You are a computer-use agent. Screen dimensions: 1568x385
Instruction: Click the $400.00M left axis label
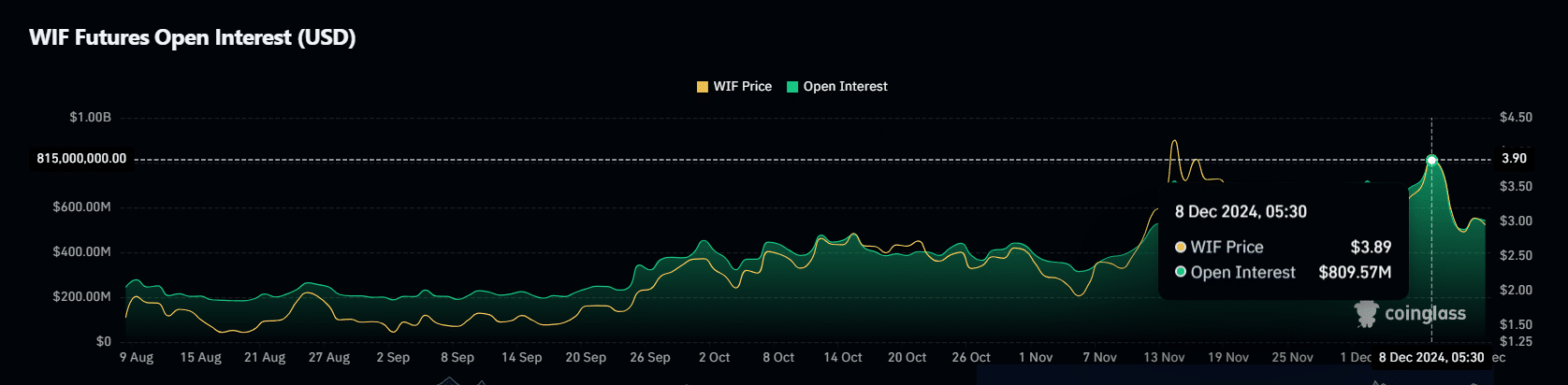tap(82, 251)
